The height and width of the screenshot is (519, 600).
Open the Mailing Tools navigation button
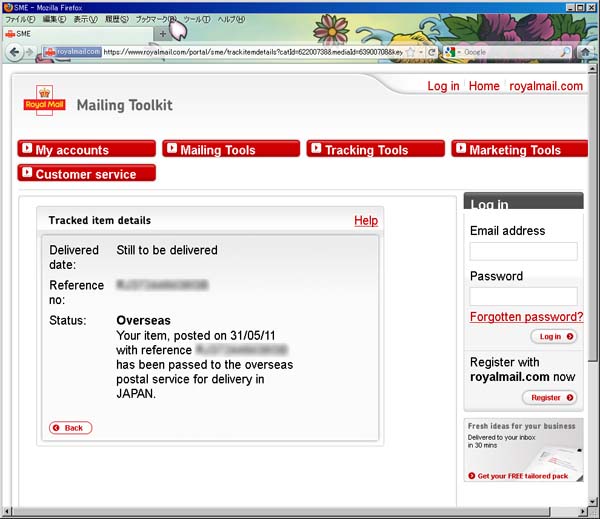tap(231, 149)
